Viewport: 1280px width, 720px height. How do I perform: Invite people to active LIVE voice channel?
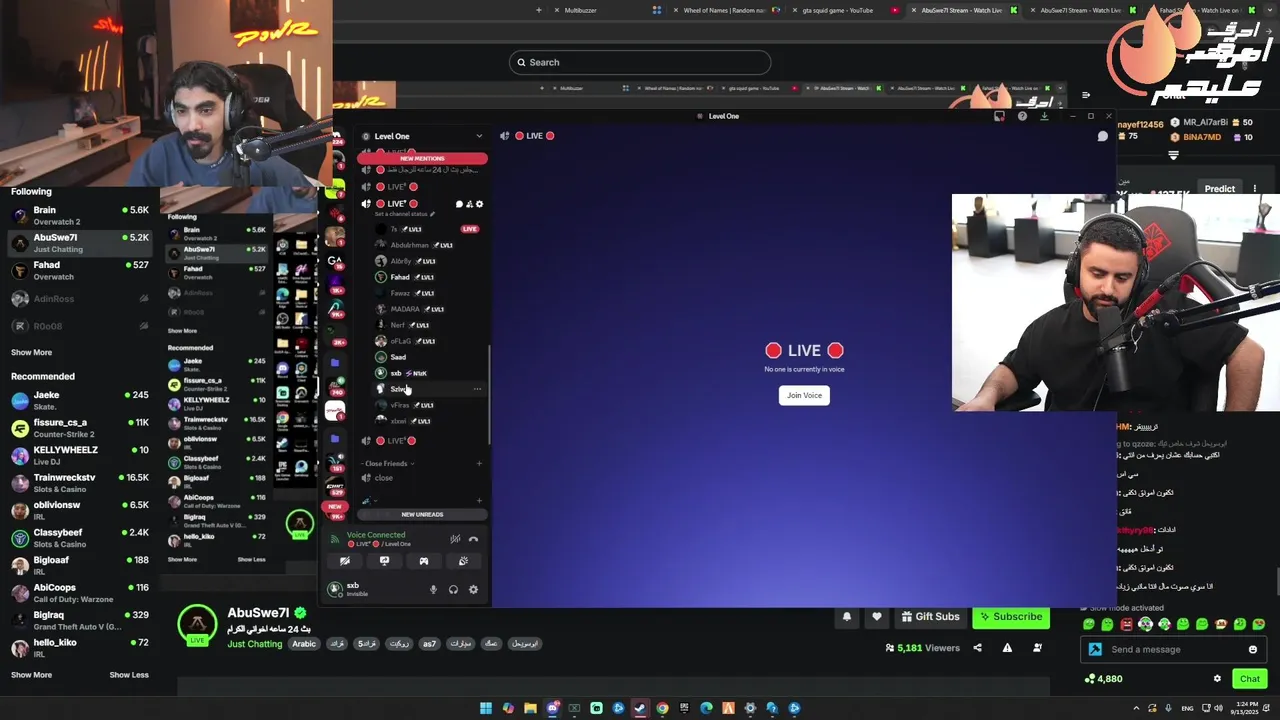[x=469, y=204]
